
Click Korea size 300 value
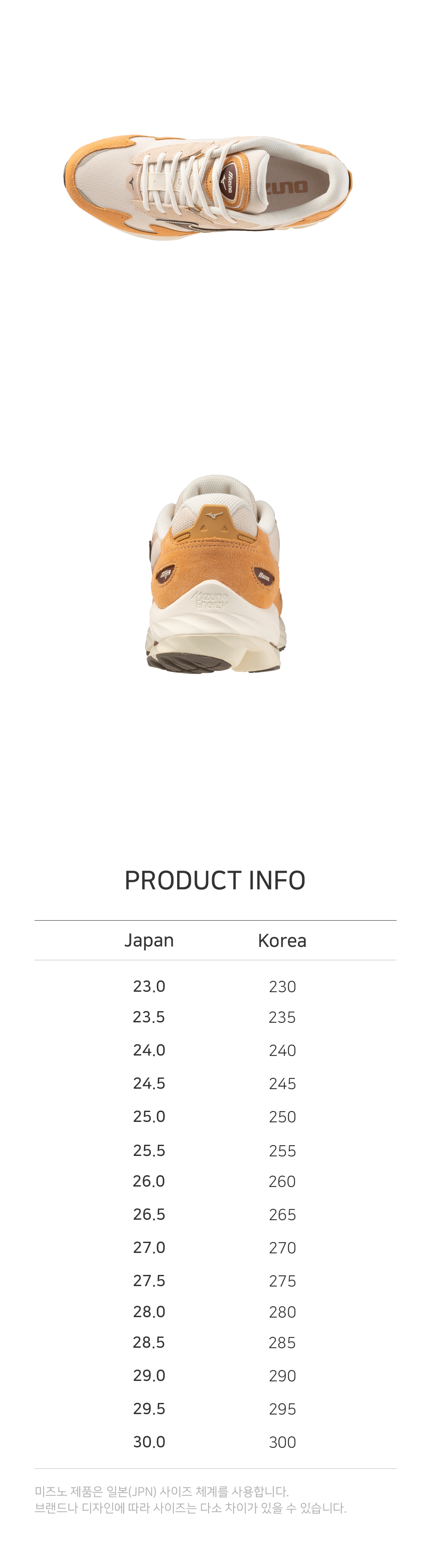pos(282,1442)
